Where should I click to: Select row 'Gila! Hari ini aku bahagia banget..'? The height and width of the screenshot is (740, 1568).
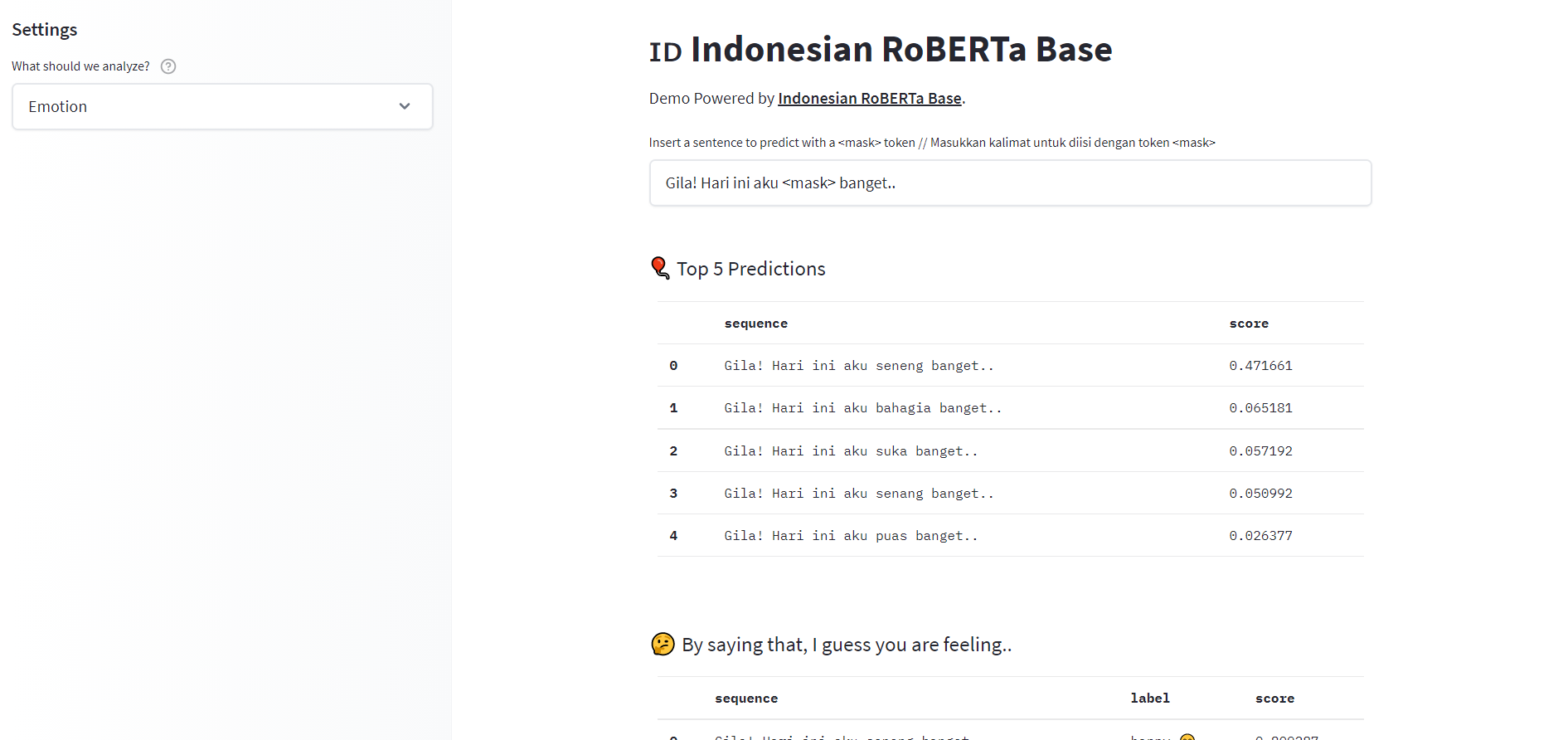point(1010,408)
